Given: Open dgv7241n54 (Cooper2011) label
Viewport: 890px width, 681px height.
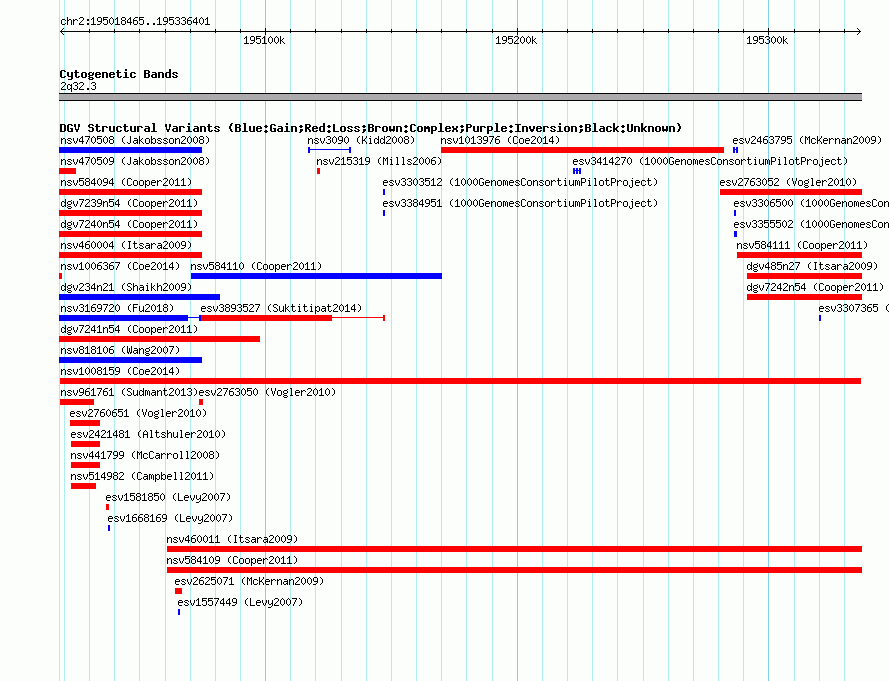Looking at the screenshot, I should [x=129, y=329].
